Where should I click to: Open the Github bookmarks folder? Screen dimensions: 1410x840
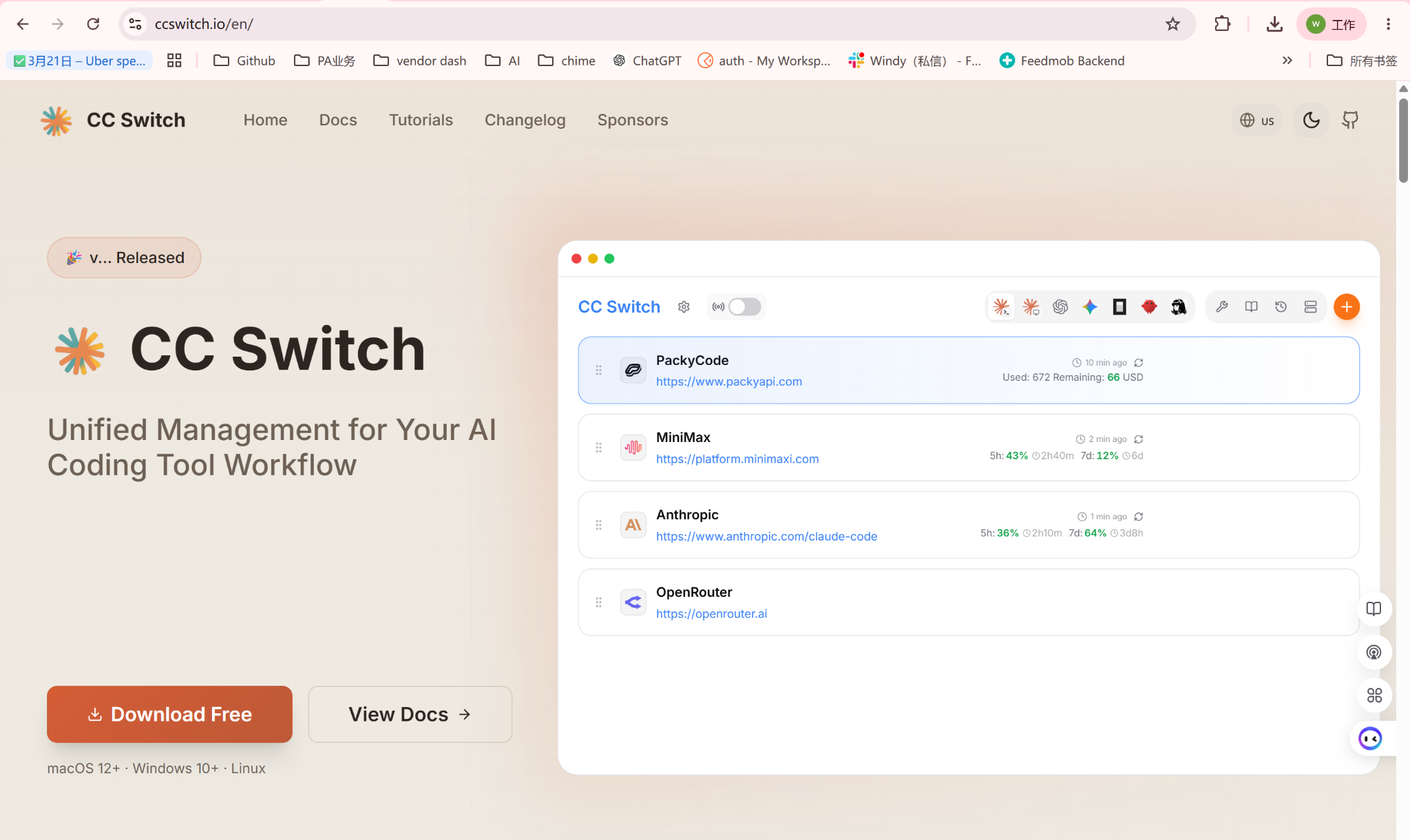tap(244, 61)
